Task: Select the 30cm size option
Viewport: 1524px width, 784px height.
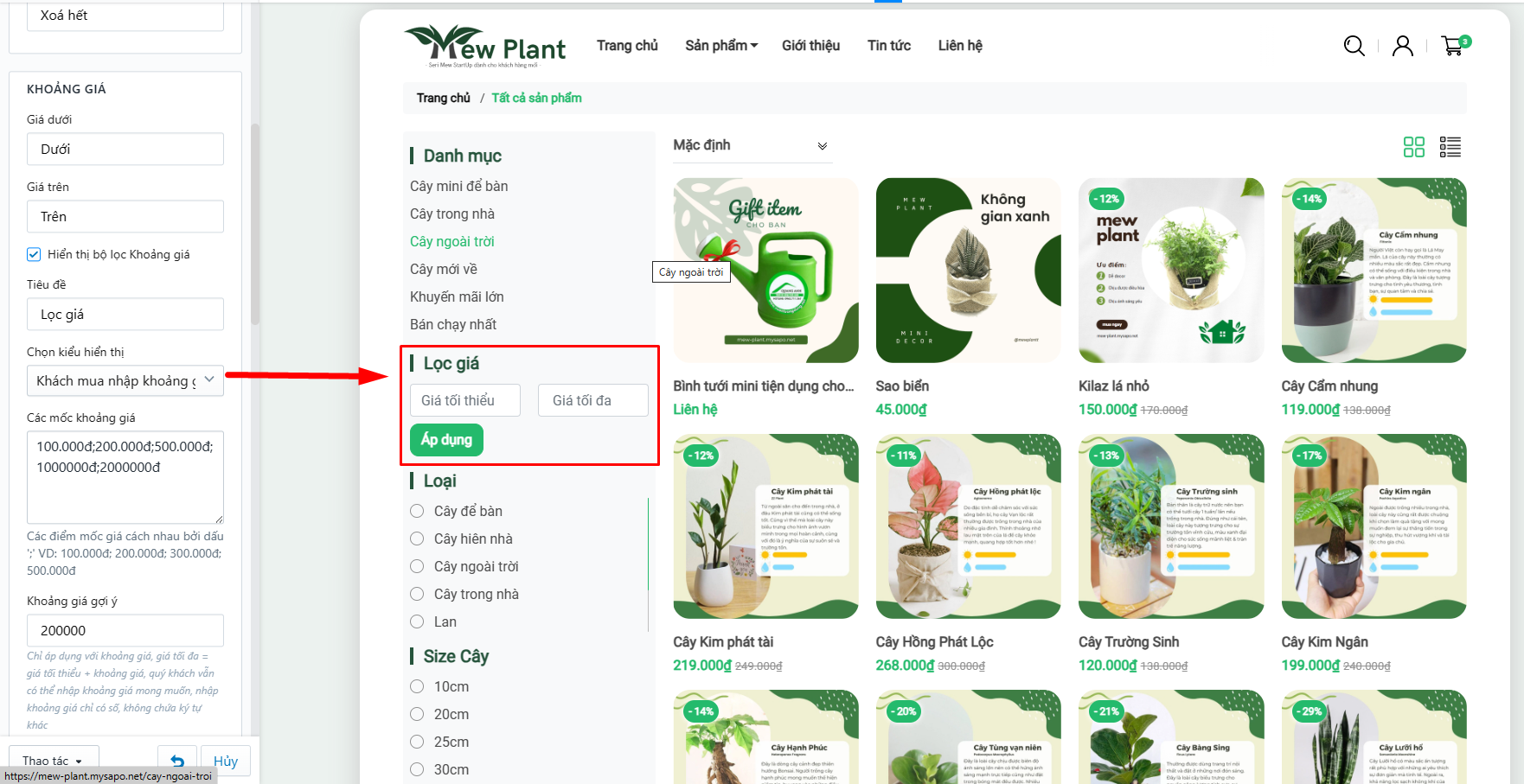Action: coord(417,769)
